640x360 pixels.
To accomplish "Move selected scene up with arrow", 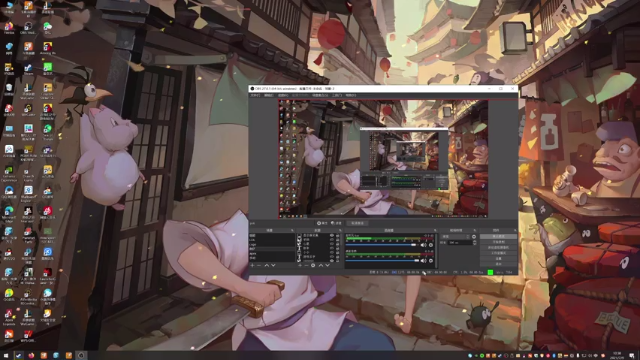I will 267,265.
